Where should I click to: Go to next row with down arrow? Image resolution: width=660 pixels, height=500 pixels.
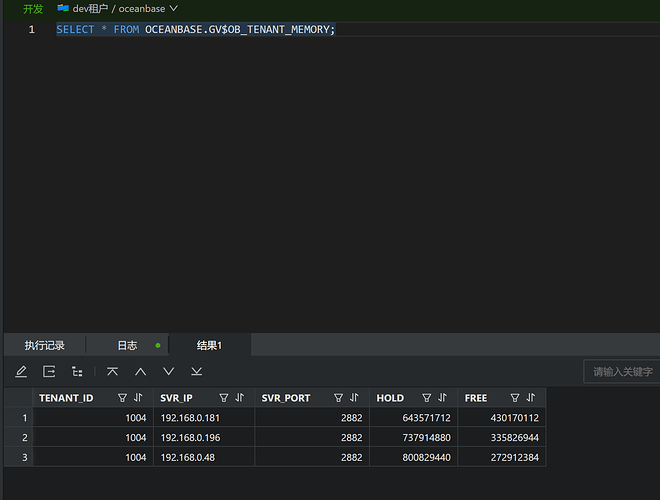168,372
